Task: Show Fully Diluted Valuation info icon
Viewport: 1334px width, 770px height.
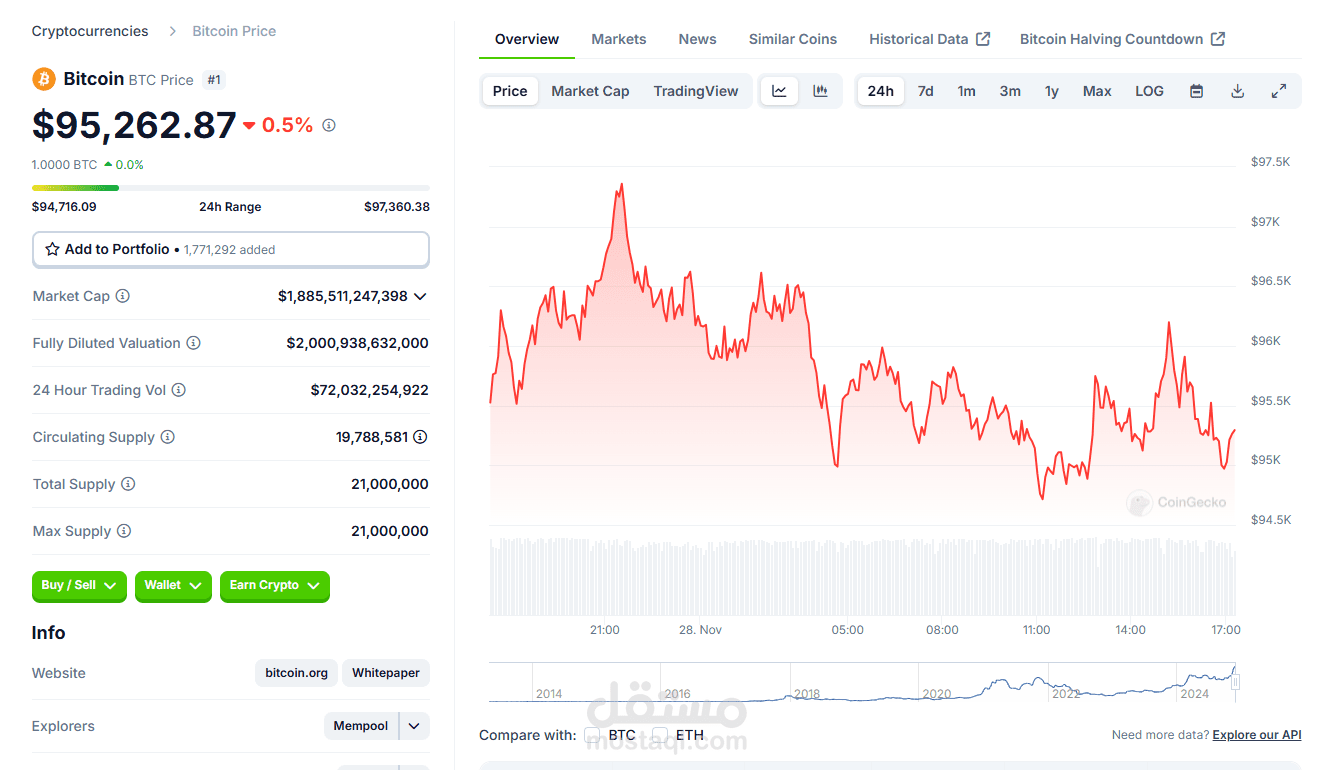Action: click(193, 343)
